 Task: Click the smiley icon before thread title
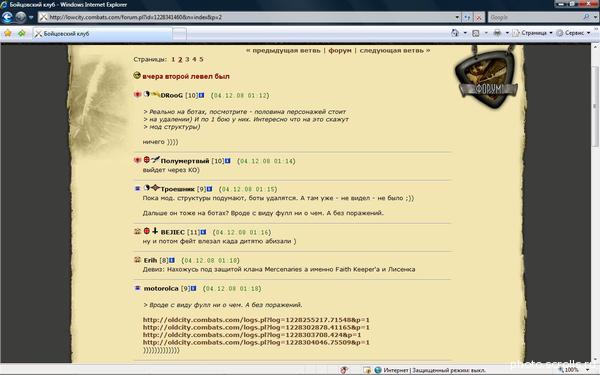pyautogui.click(x=137, y=75)
